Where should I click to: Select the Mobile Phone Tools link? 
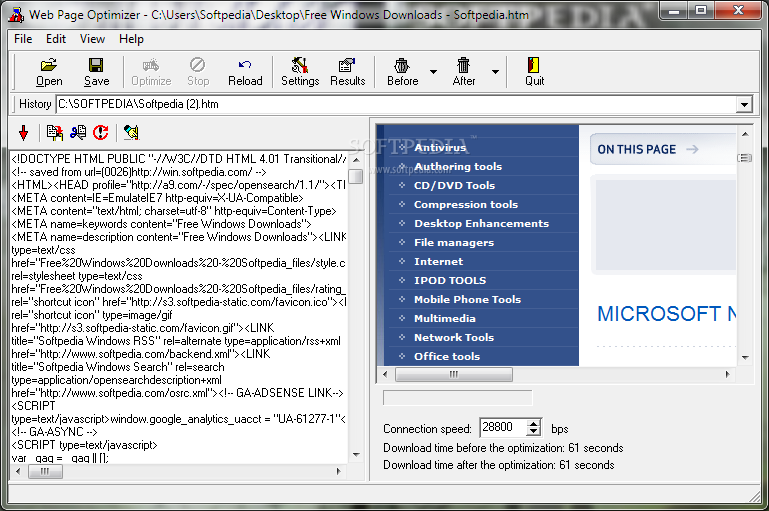(467, 299)
